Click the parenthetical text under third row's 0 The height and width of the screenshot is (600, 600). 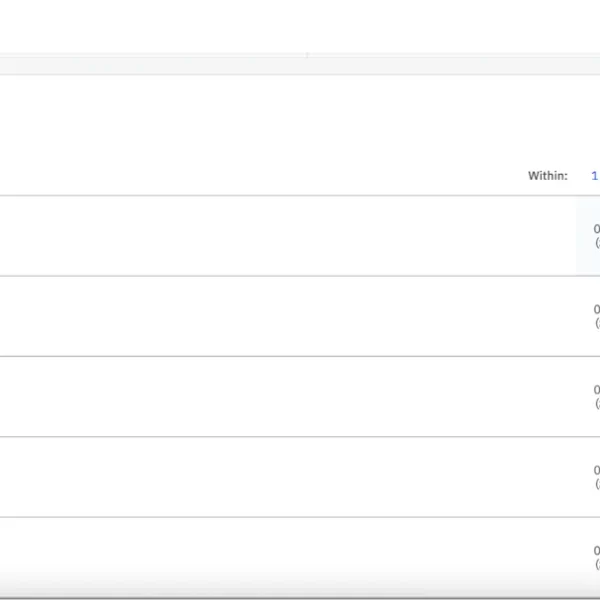click(597, 403)
